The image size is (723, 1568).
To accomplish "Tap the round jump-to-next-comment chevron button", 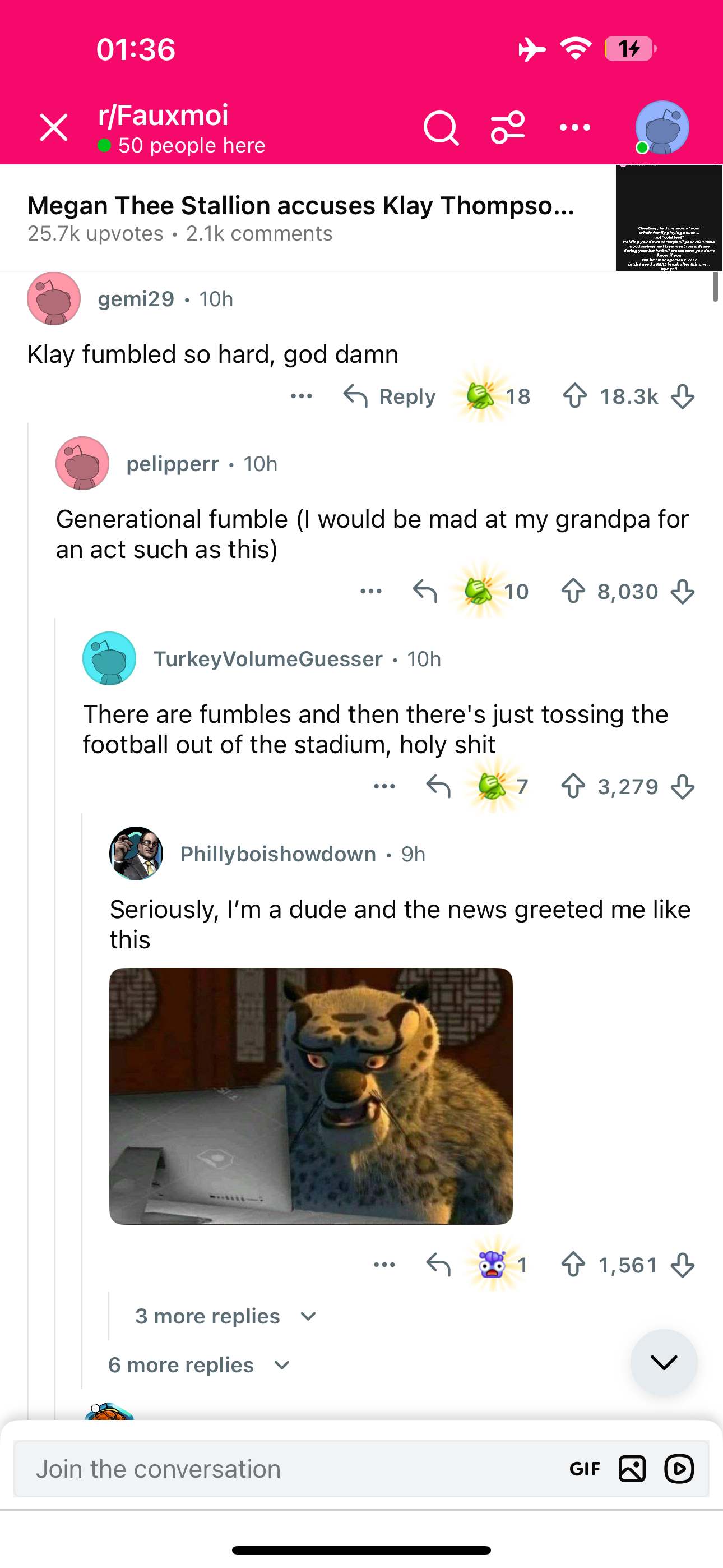I will (x=664, y=1362).
